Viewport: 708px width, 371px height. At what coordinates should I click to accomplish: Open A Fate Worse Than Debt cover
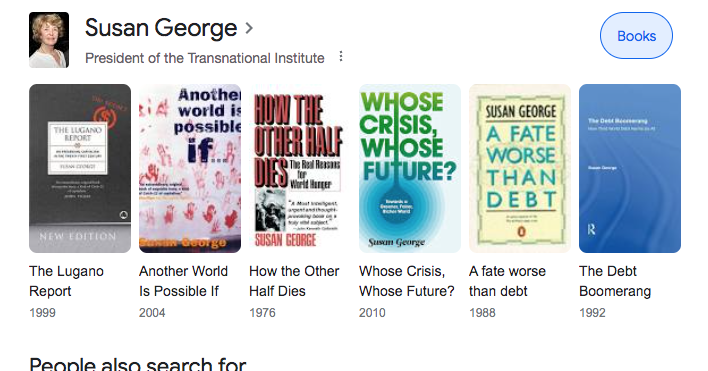(x=520, y=168)
